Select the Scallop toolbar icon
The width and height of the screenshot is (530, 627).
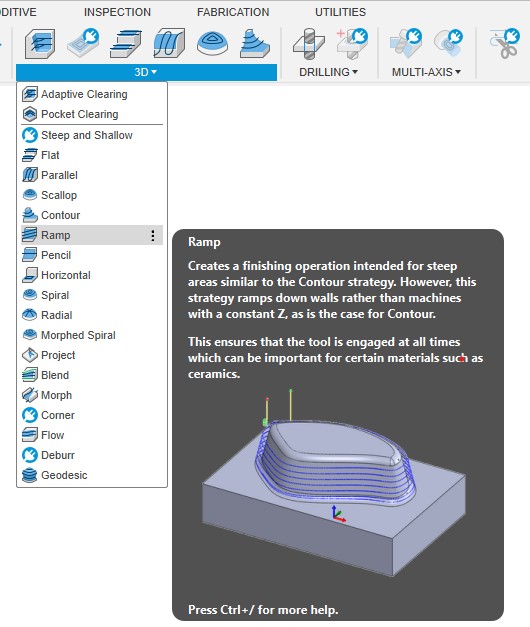pos(212,44)
